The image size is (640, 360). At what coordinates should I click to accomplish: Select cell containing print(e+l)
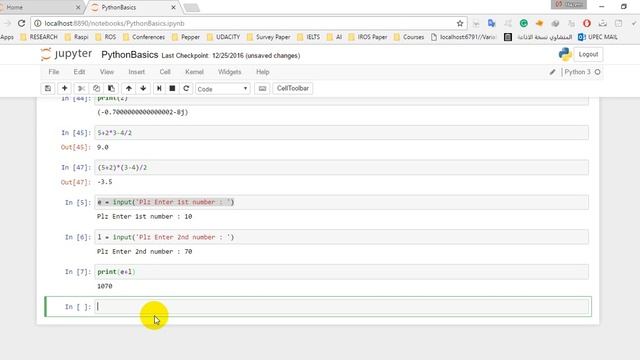pyautogui.click(x=342, y=272)
